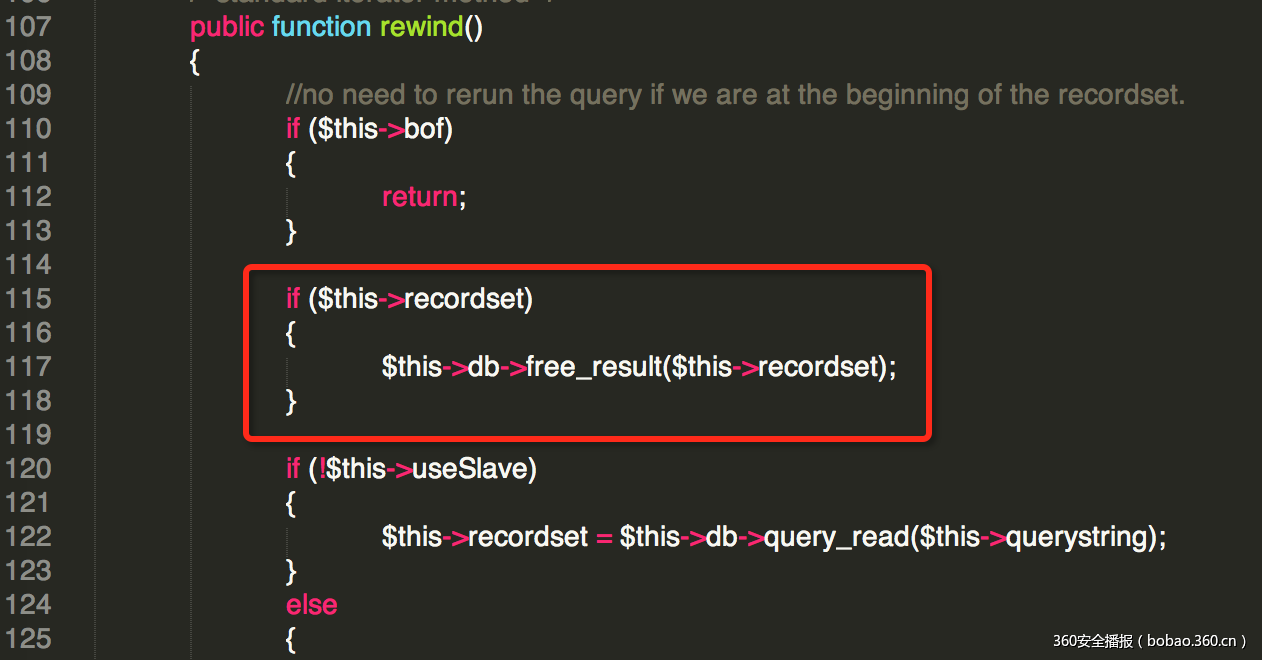Click line number 122 in the gutter
The image size is (1262, 660).
tap(28, 537)
